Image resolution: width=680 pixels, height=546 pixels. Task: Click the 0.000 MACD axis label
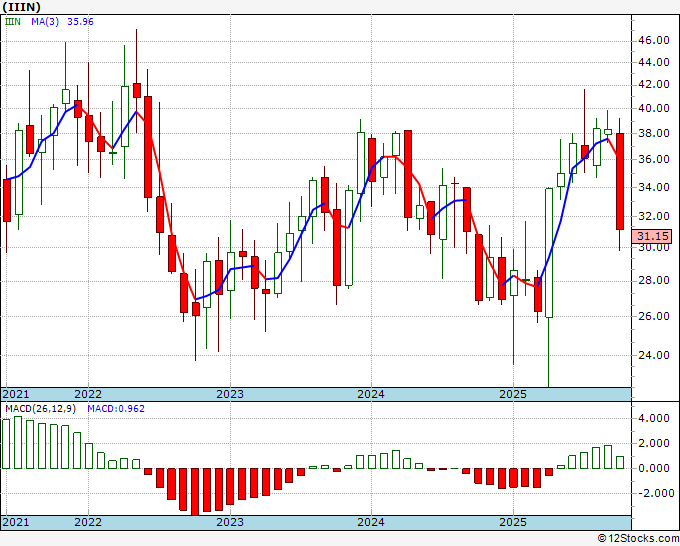point(654,468)
